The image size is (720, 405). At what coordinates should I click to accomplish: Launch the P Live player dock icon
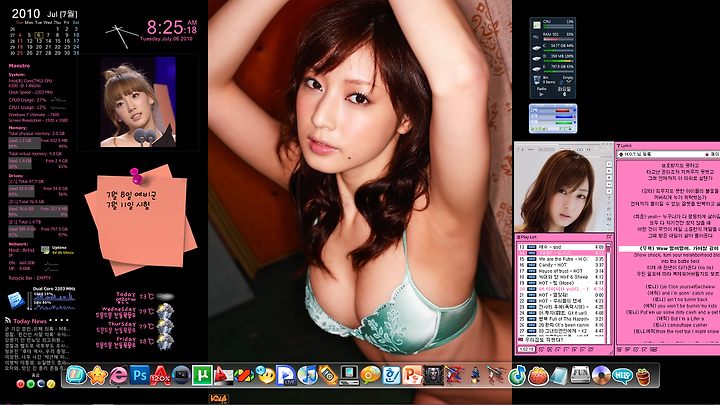click(286, 376)
